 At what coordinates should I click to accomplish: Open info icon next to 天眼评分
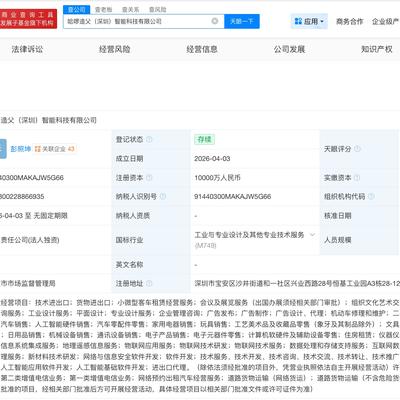(x=357, y=149)
